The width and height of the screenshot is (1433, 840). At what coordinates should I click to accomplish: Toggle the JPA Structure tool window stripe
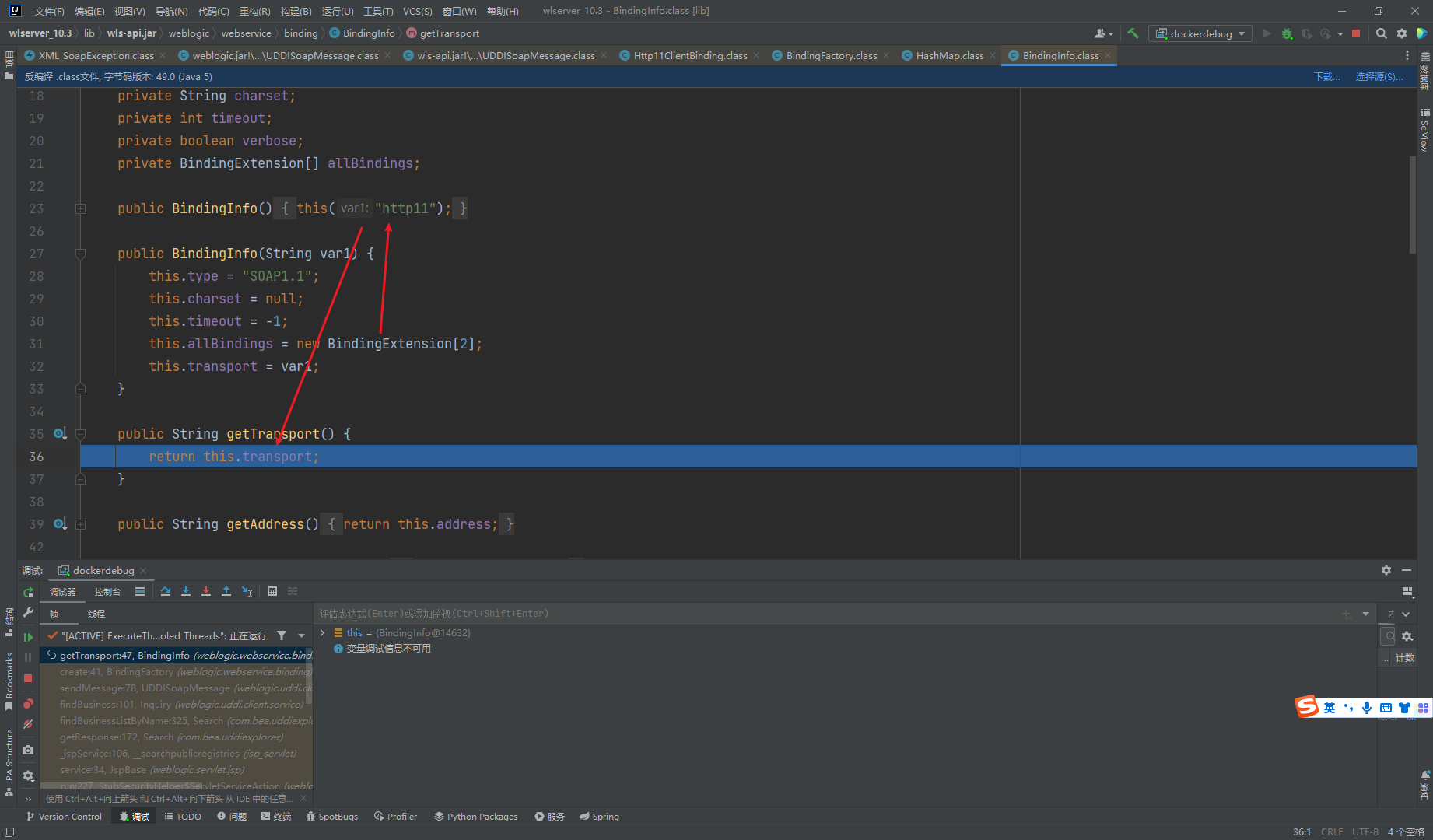tap(9, 763)
